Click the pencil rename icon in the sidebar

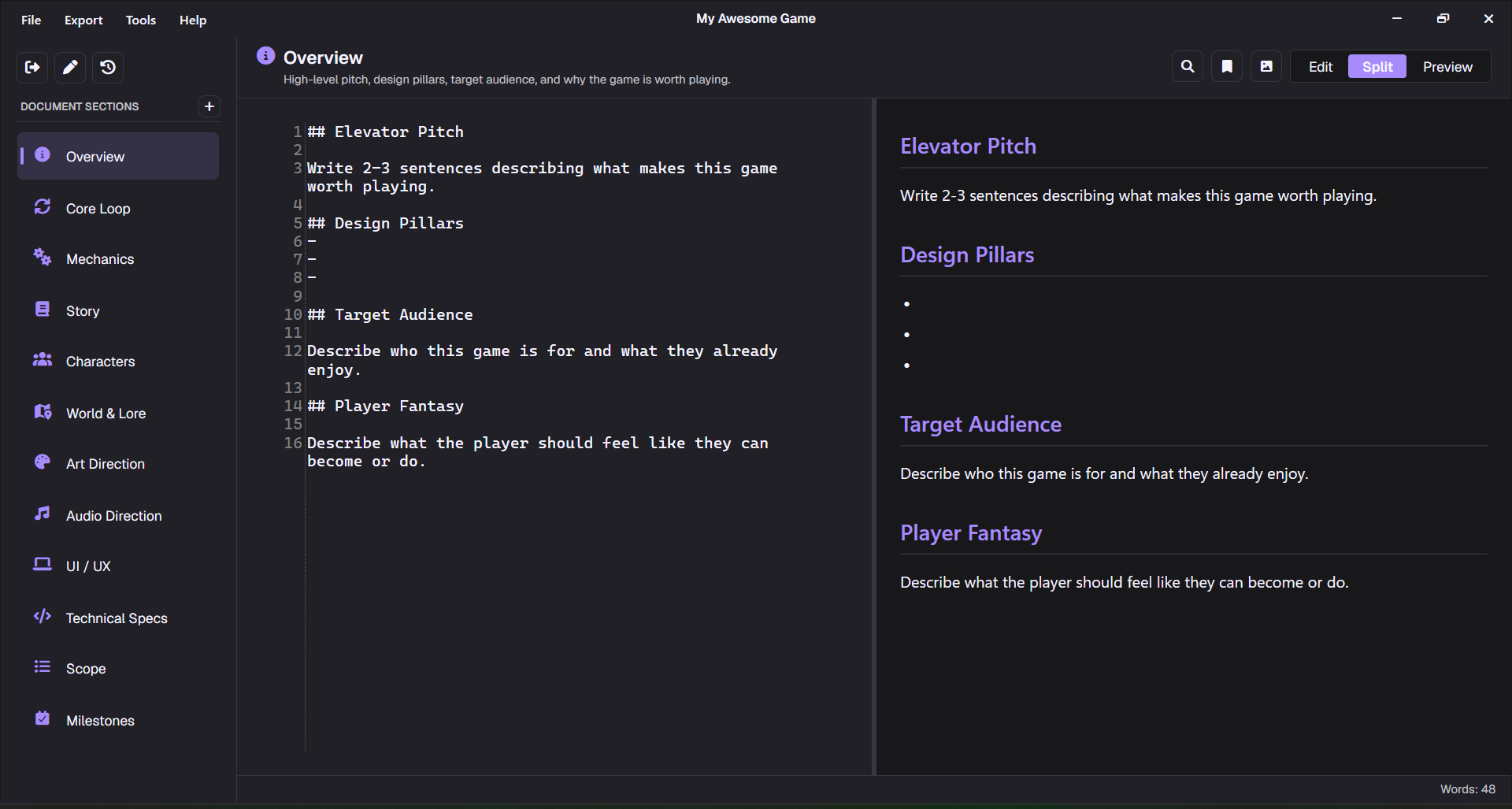click(x=70, y=68)
